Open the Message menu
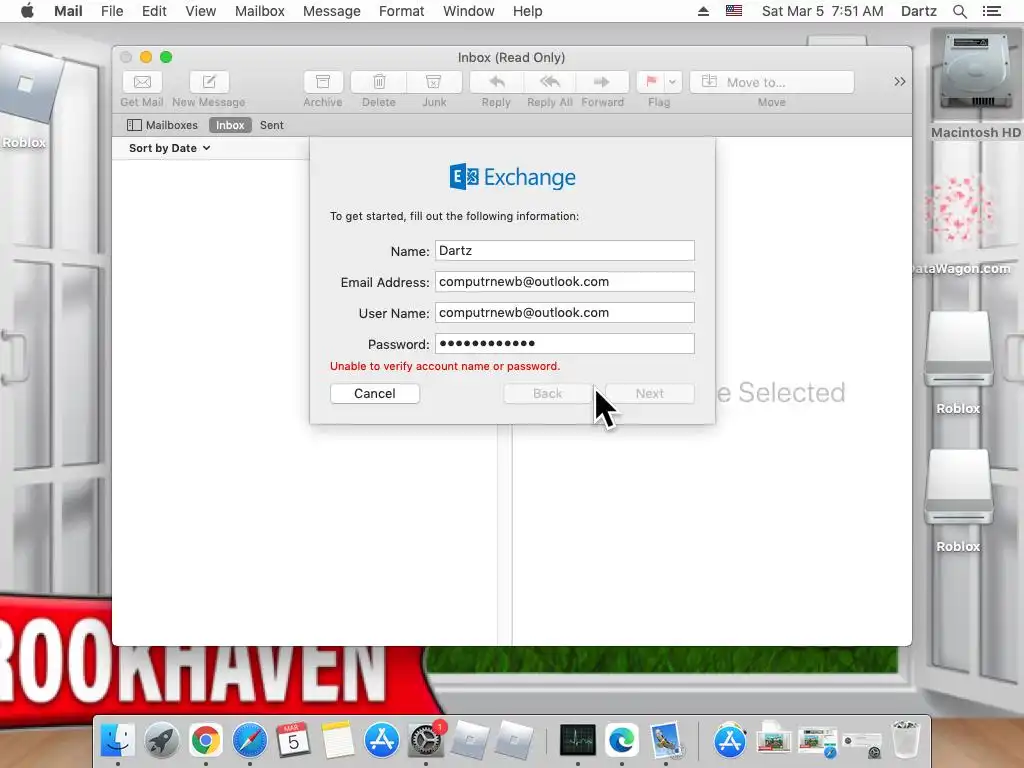The height and width of the screenshot is (768, 1024). tap(332, 11)
